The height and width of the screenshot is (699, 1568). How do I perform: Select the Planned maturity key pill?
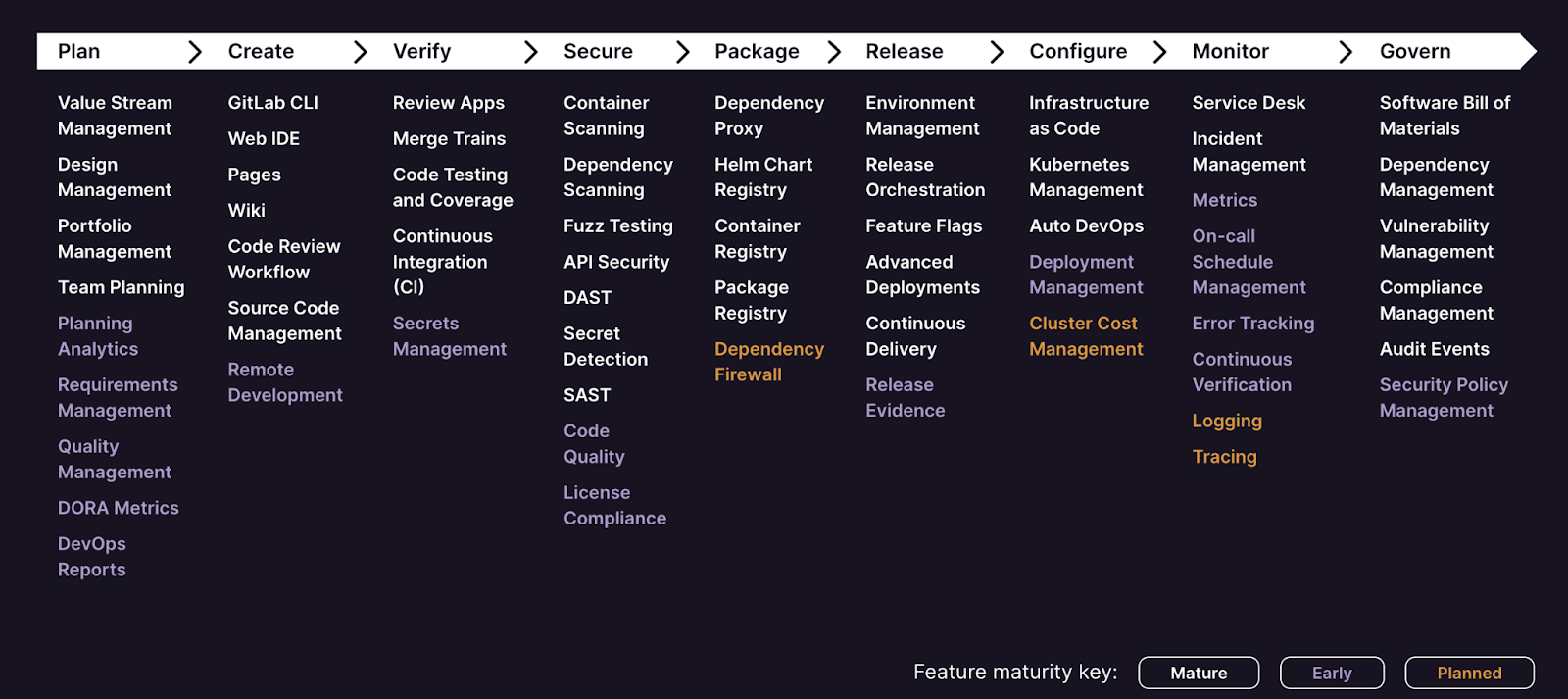1469,673
